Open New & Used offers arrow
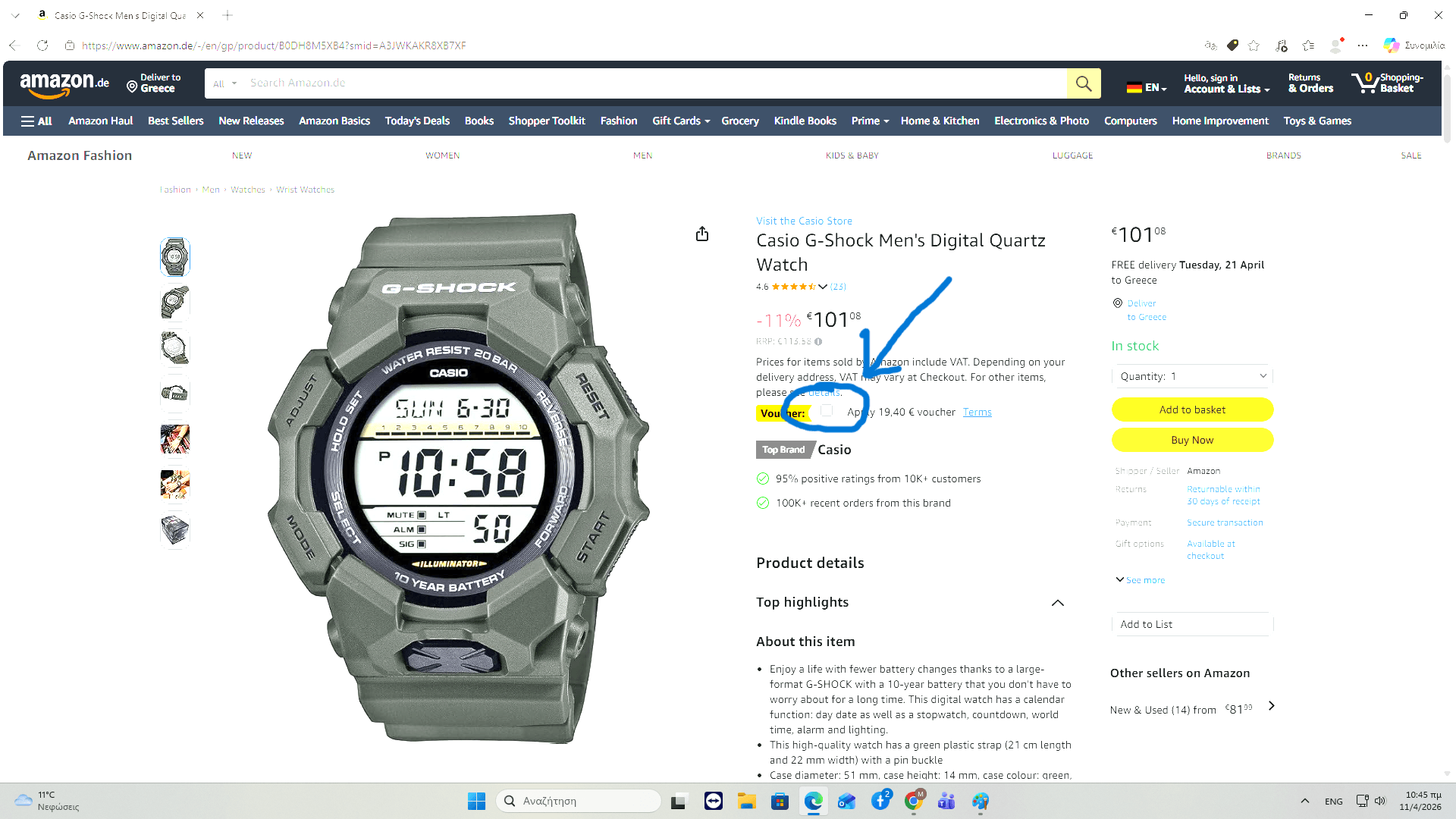 point(1272,706)
